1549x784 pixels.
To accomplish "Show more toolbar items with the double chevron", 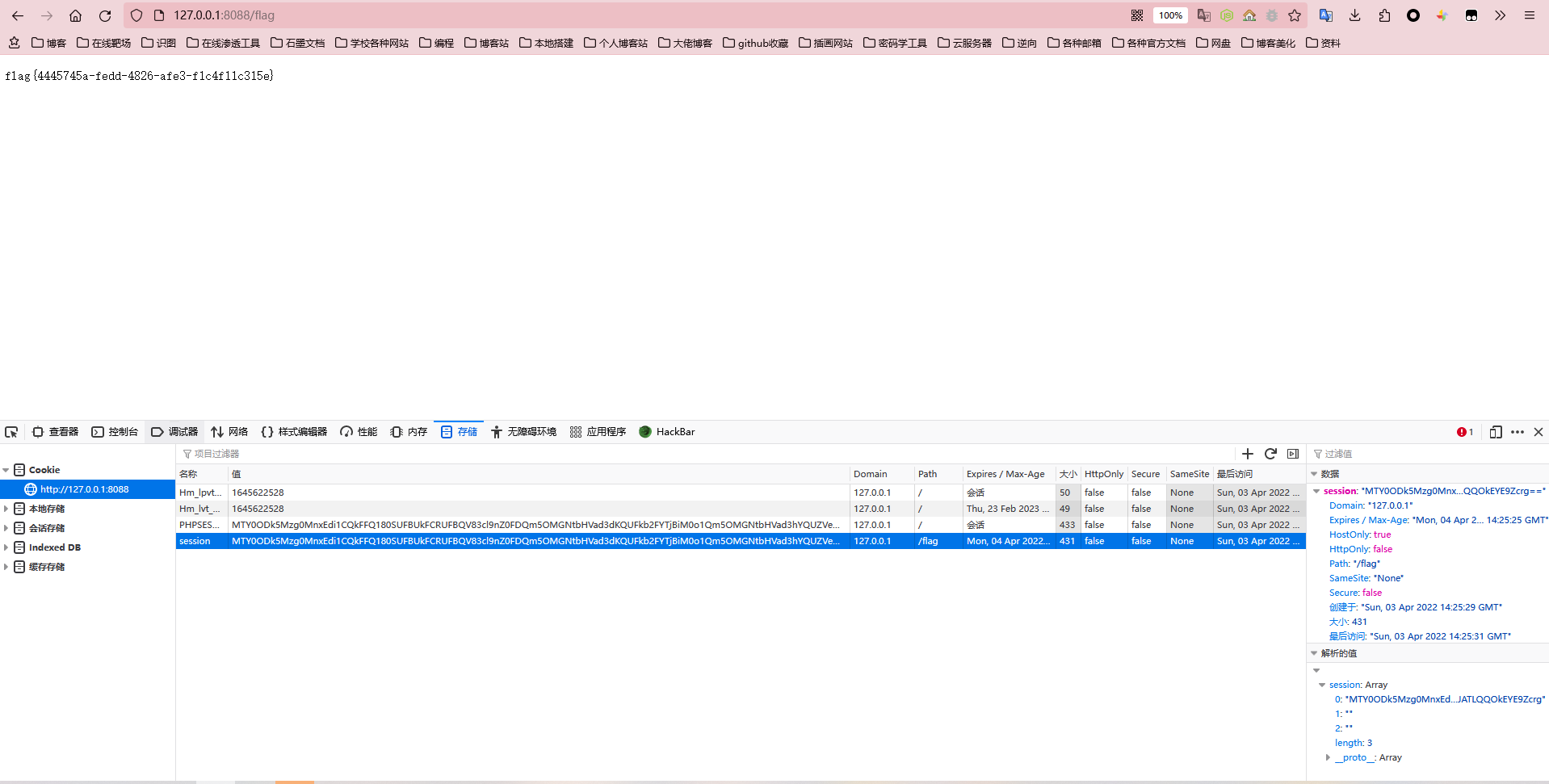I will [1500, 15].
